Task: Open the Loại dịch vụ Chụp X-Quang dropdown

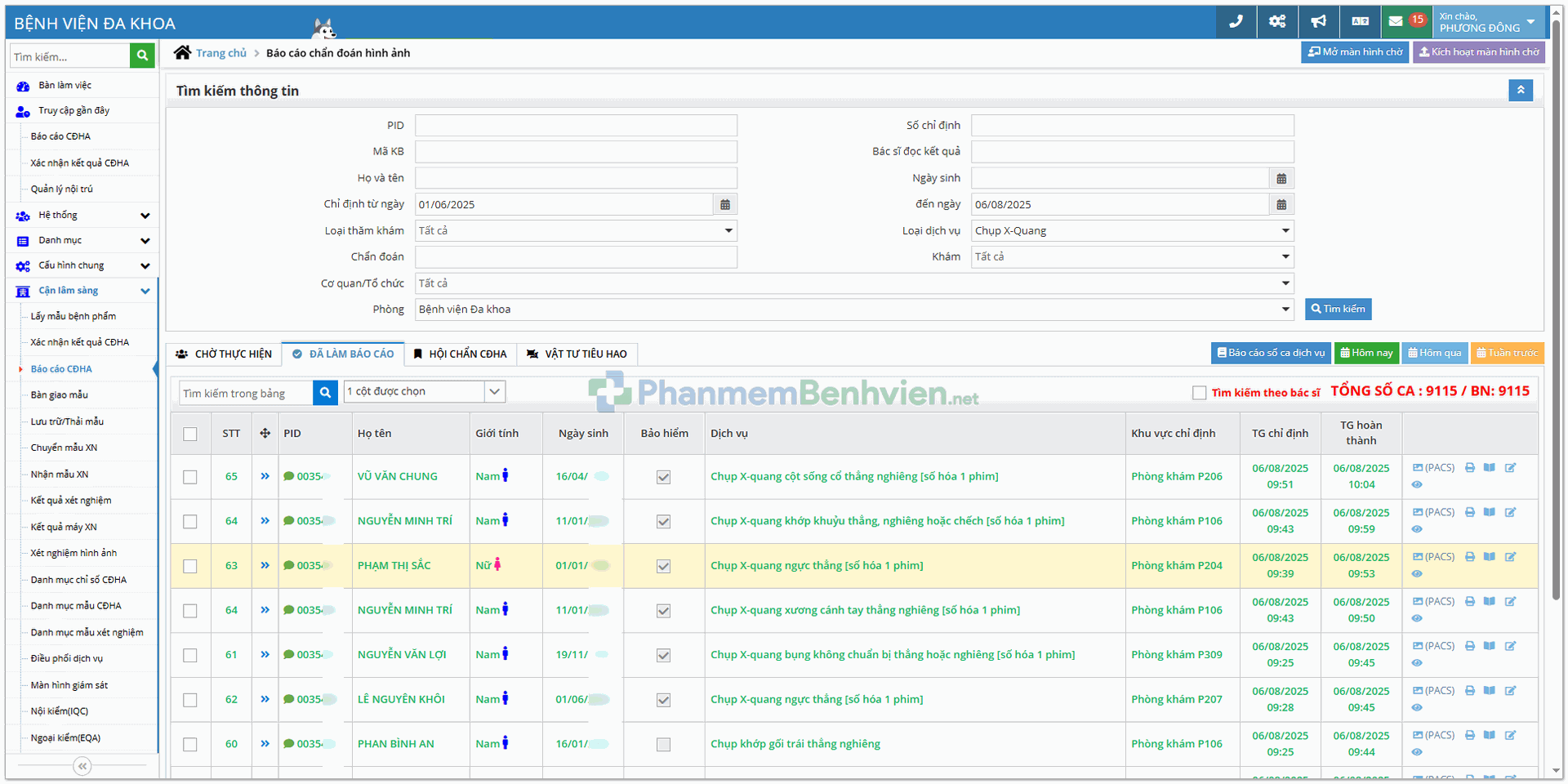Action: click(x=1132, y=230)
